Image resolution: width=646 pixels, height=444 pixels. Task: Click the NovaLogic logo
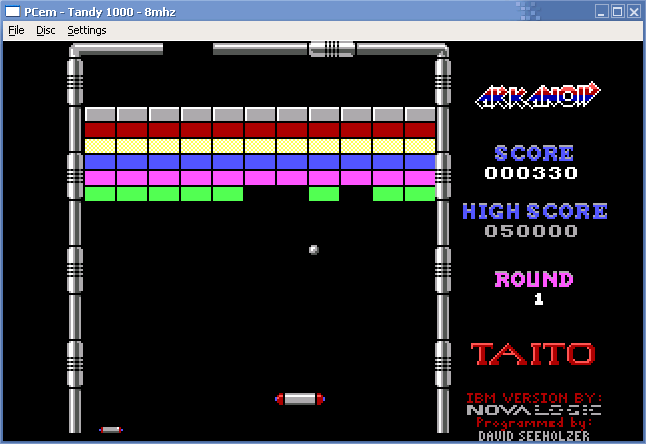tap(533, 410)
